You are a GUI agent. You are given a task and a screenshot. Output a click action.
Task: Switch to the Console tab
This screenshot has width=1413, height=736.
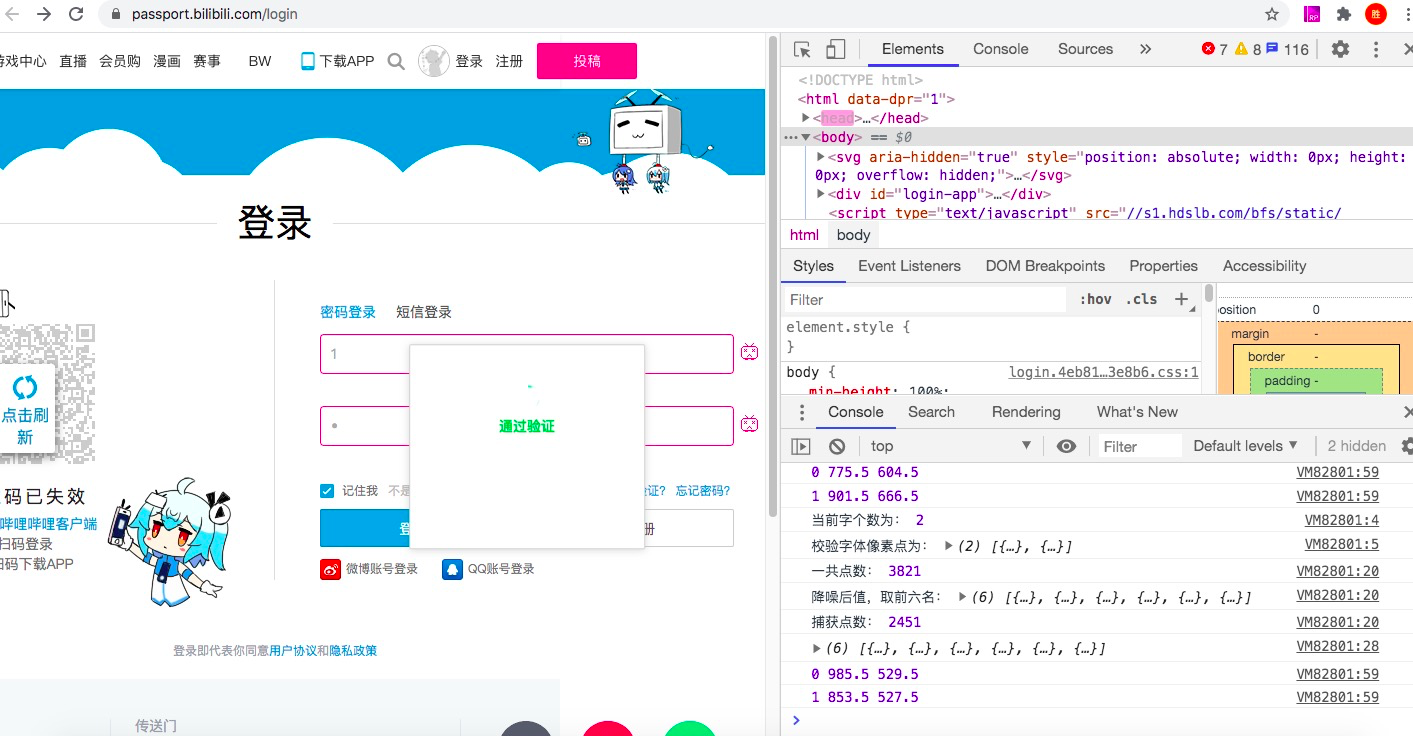tap(1000, 49)
